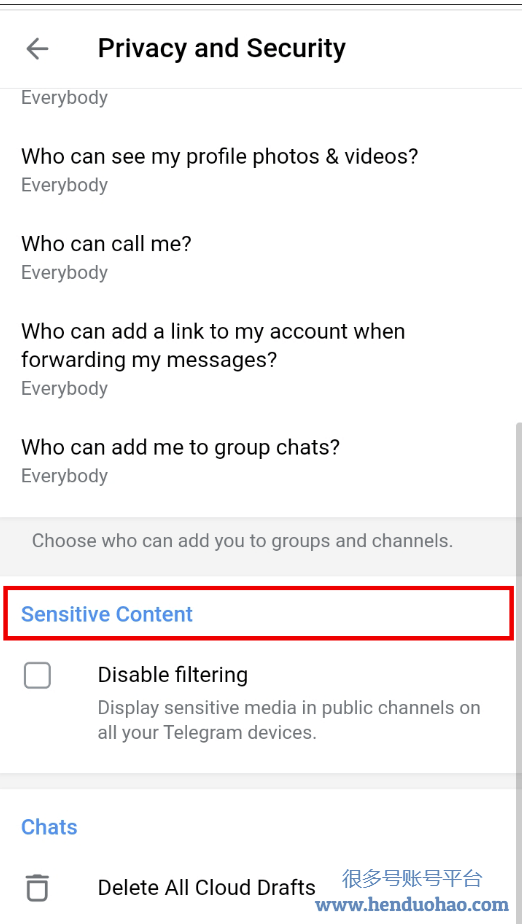Click the 'Display sensitive media in public channels' description
The width and height of the screenshot is (522, 924).
(289, 720)
